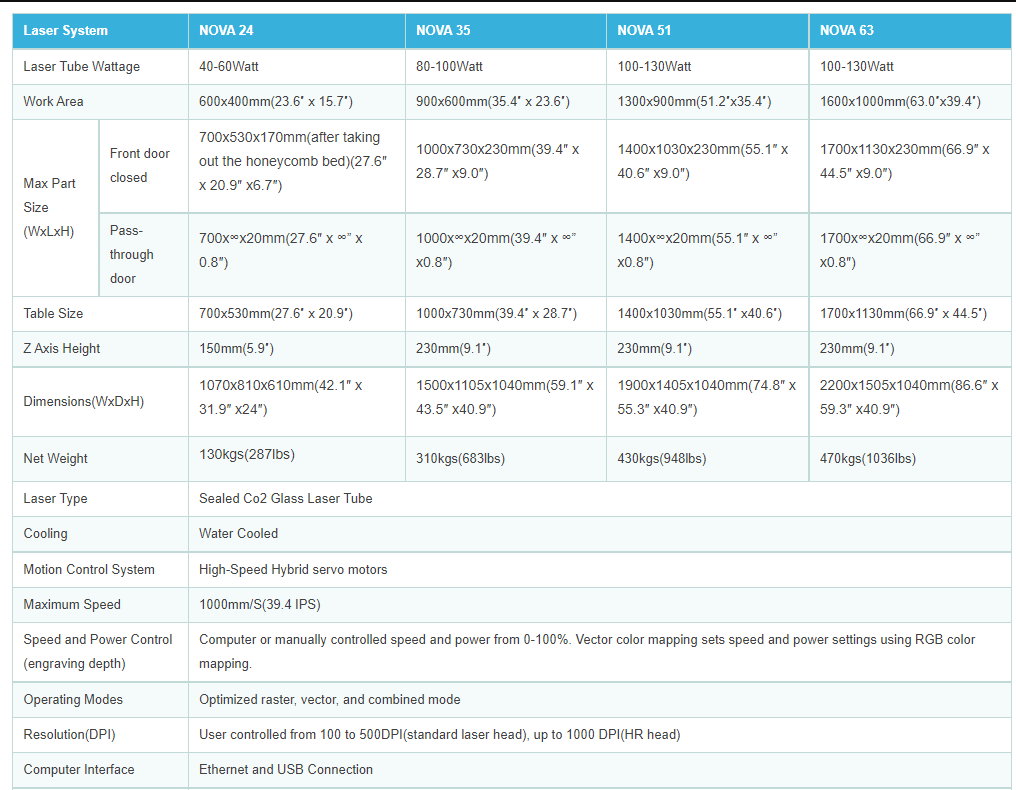This screenshot has height=790, width=1016.
Task: Select "Optimized raster, vector, and combined mode"
Action: click(330, 699)
